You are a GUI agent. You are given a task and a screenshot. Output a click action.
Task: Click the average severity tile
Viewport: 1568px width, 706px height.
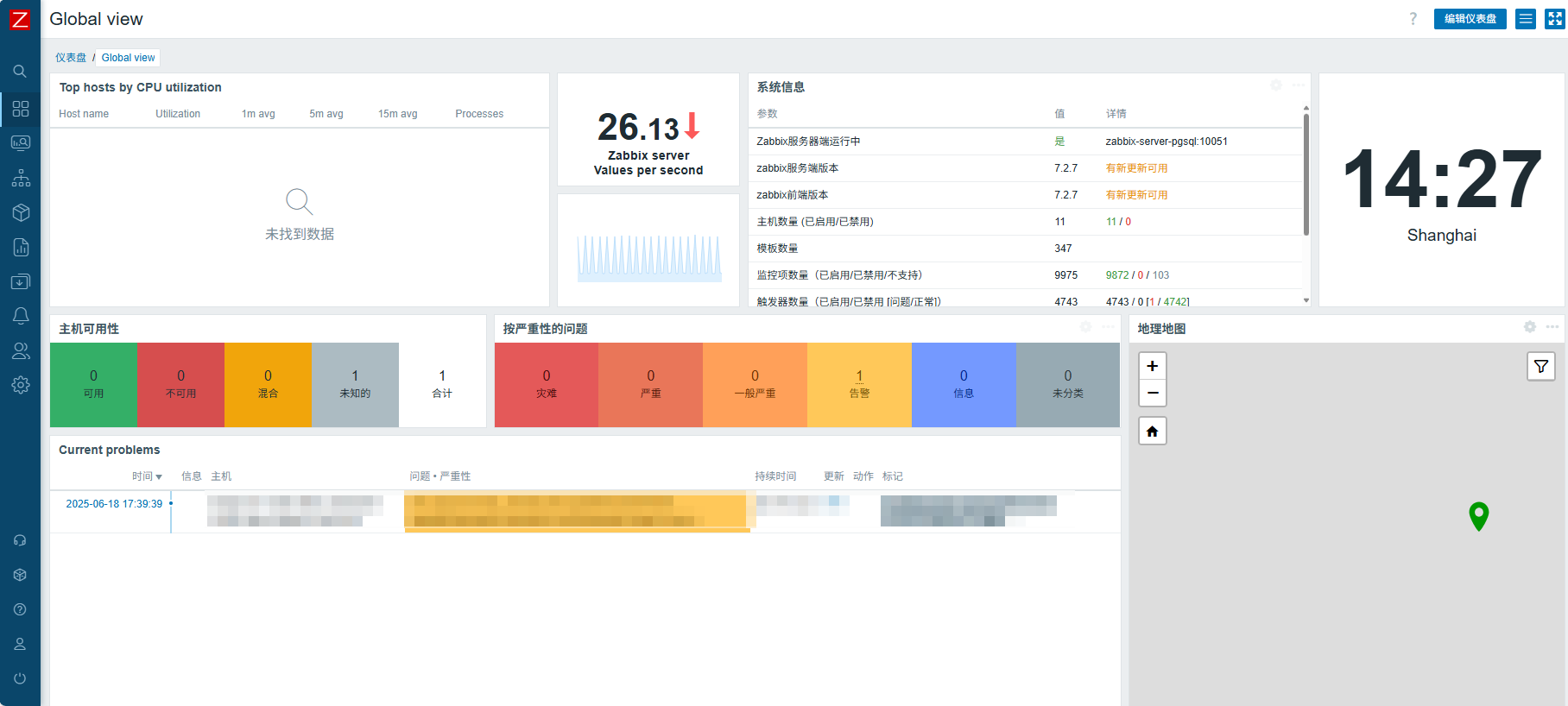[755, 385]
